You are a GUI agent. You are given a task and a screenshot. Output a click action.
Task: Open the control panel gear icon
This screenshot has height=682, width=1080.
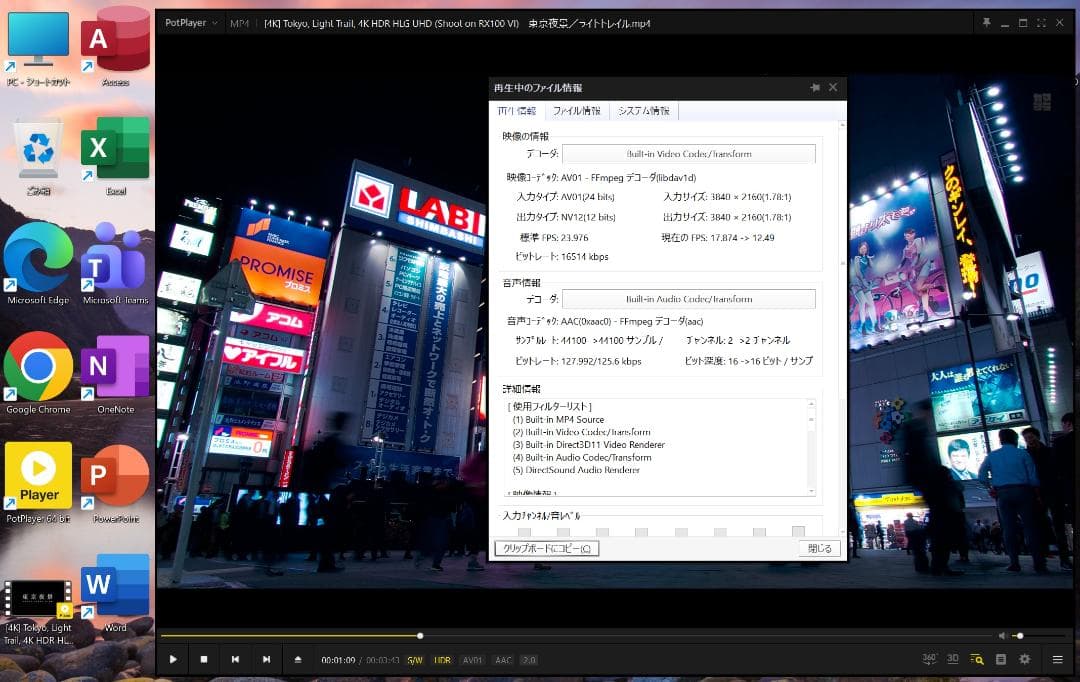click(1025, 659)
